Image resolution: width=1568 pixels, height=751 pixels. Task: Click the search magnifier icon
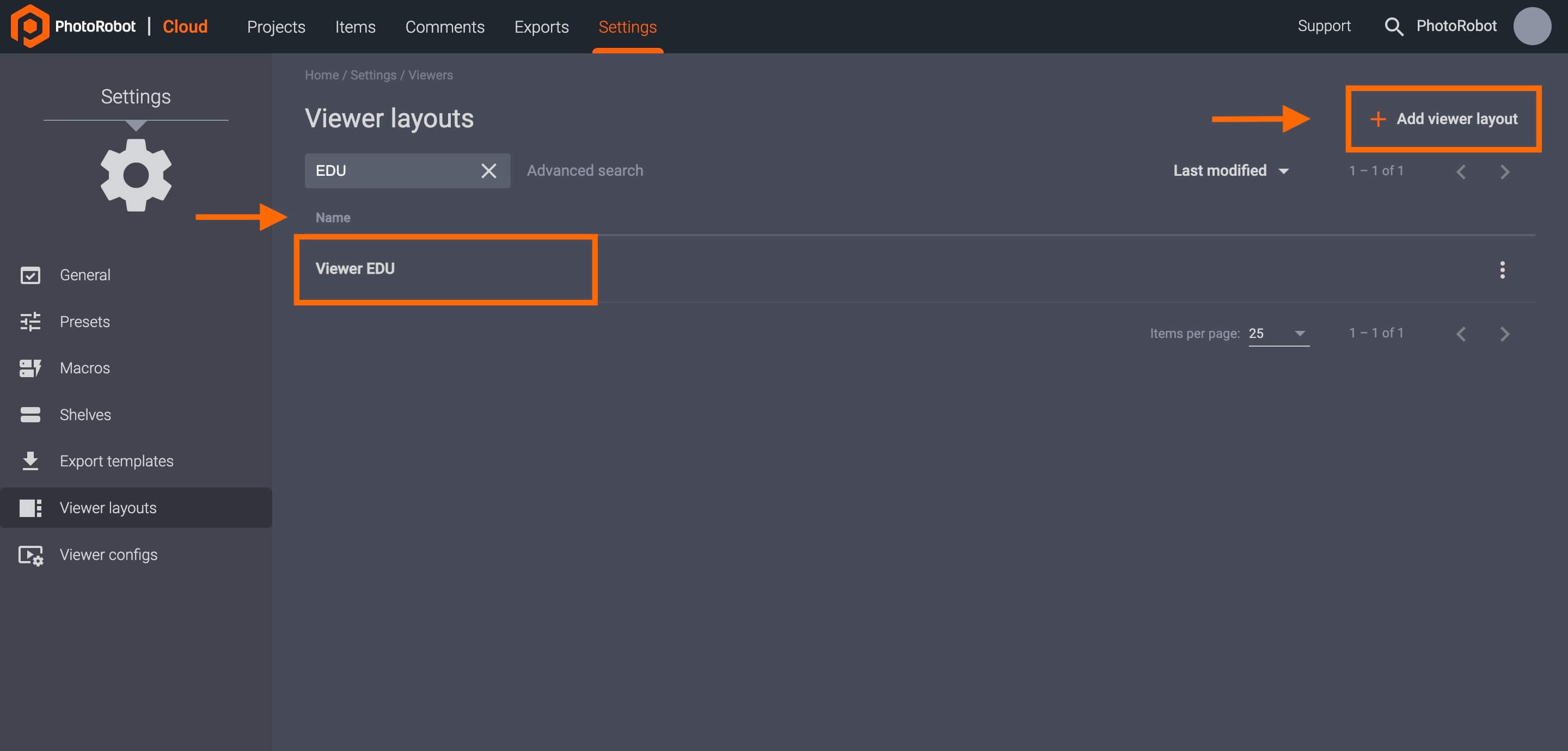[1394, 26]
